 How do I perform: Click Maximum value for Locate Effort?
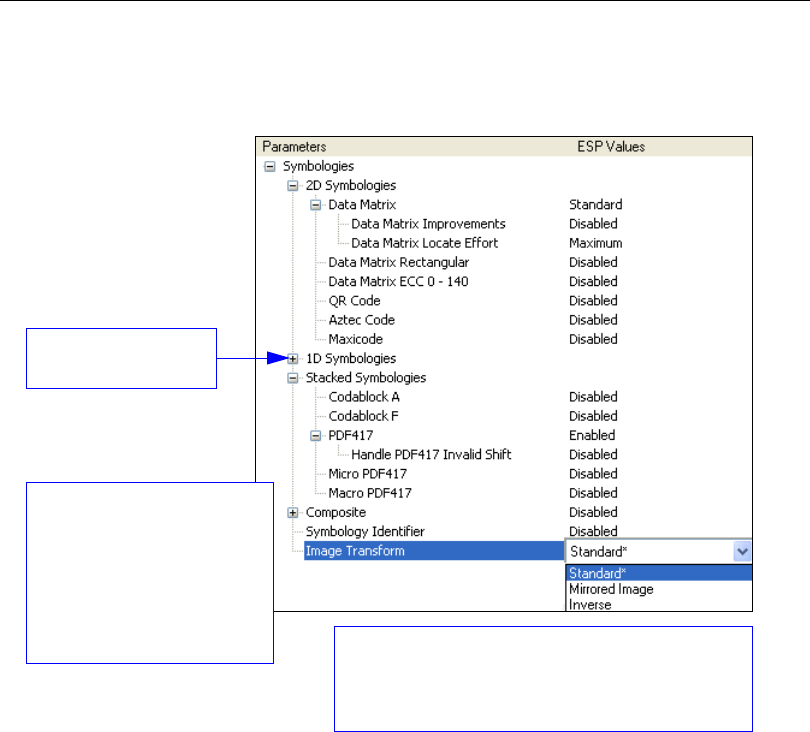tap(596, 243)
